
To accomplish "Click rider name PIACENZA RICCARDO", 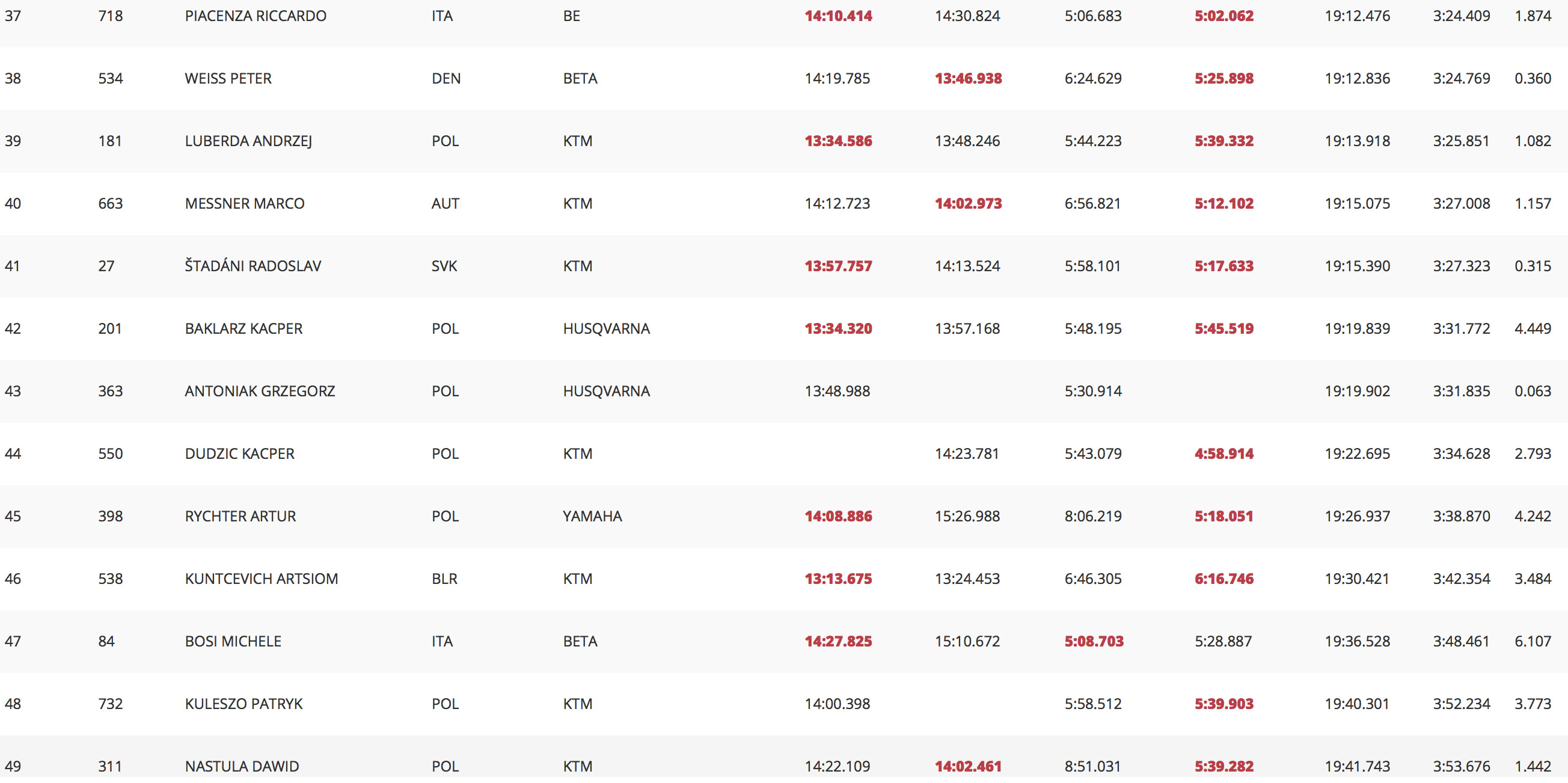I will coord(256,16).
